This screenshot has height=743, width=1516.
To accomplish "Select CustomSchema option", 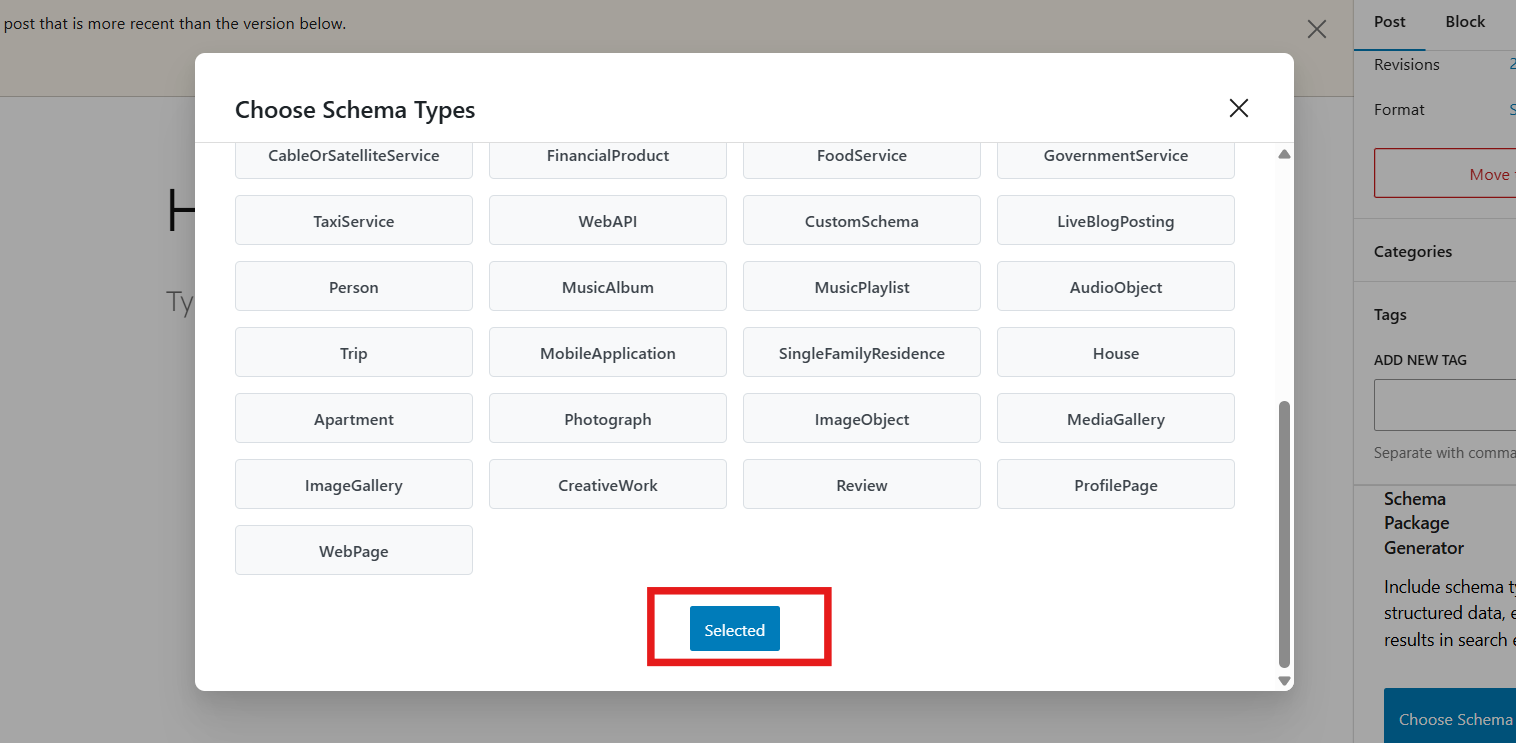I will (862, 220).
